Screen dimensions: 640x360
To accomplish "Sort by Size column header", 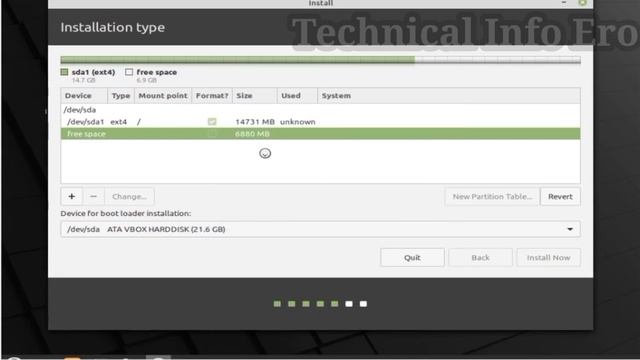I will pos(255,96).
